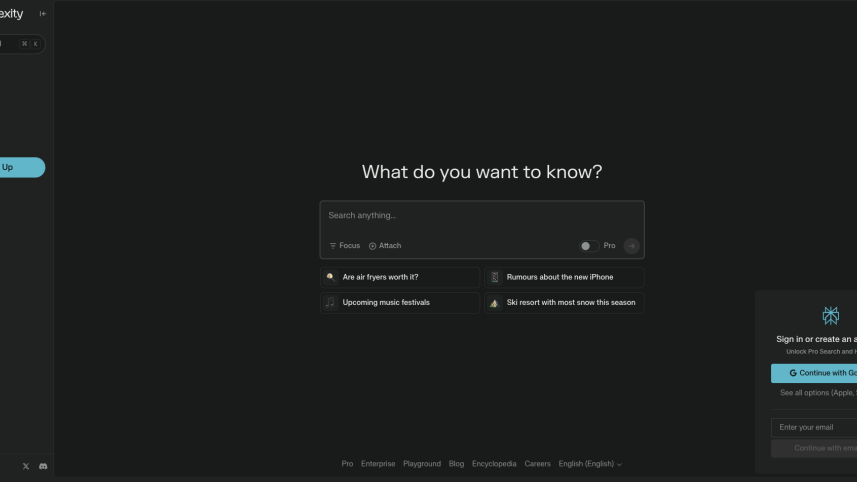Expand the English language selector

(590, 464)
